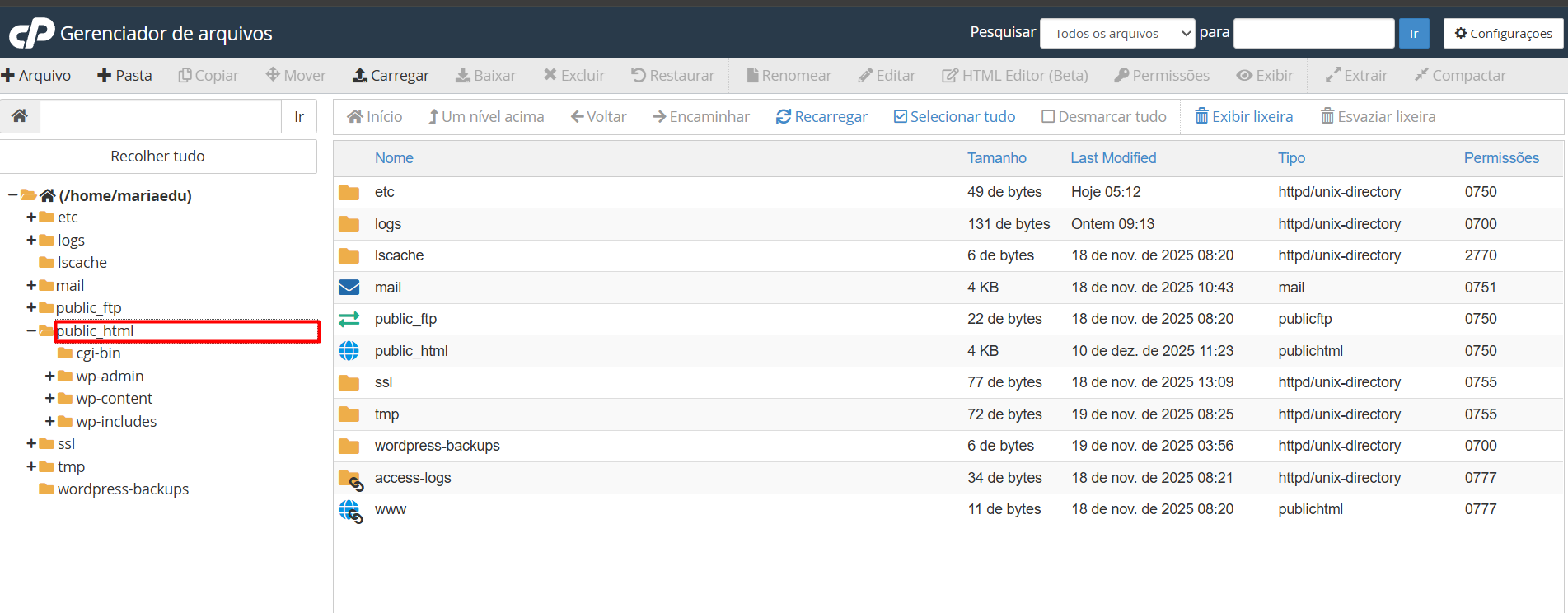The height and width of the screenshot is (613, 1568).
Task: Select the tmp row in file list
Action: 948,414
